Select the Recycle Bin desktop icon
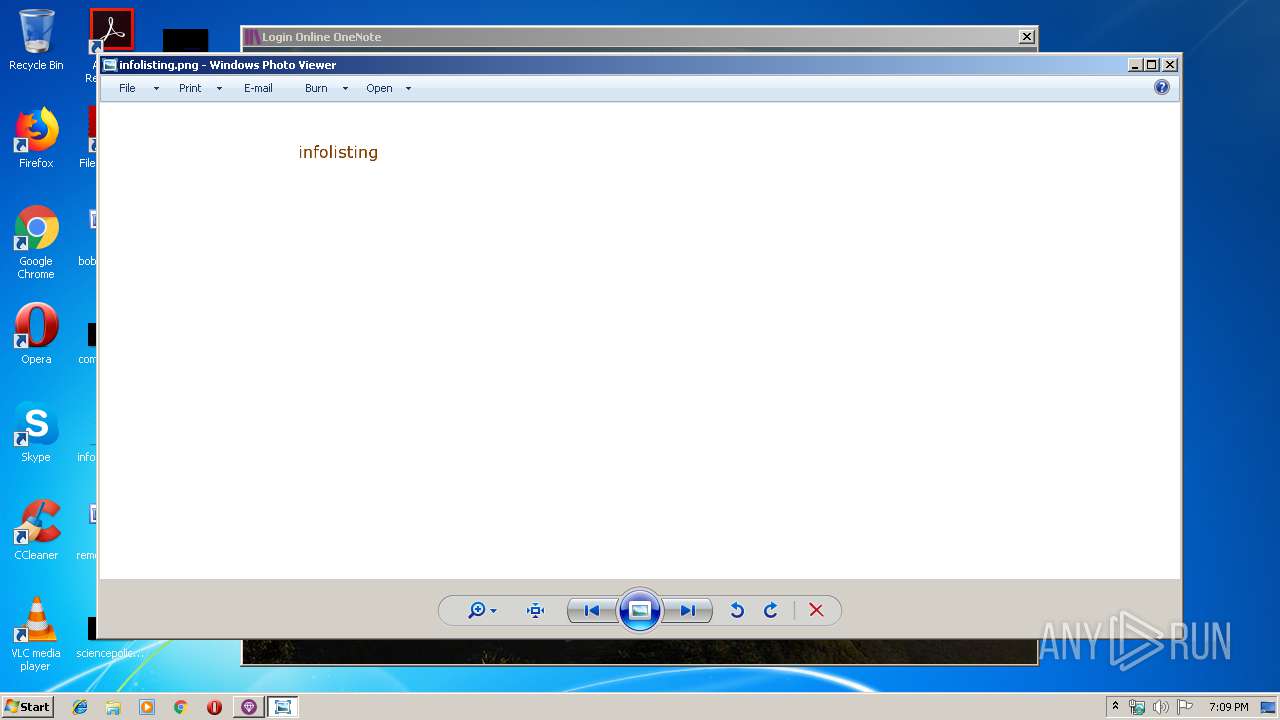The image size is (1280, 720). tap(36, 40)
